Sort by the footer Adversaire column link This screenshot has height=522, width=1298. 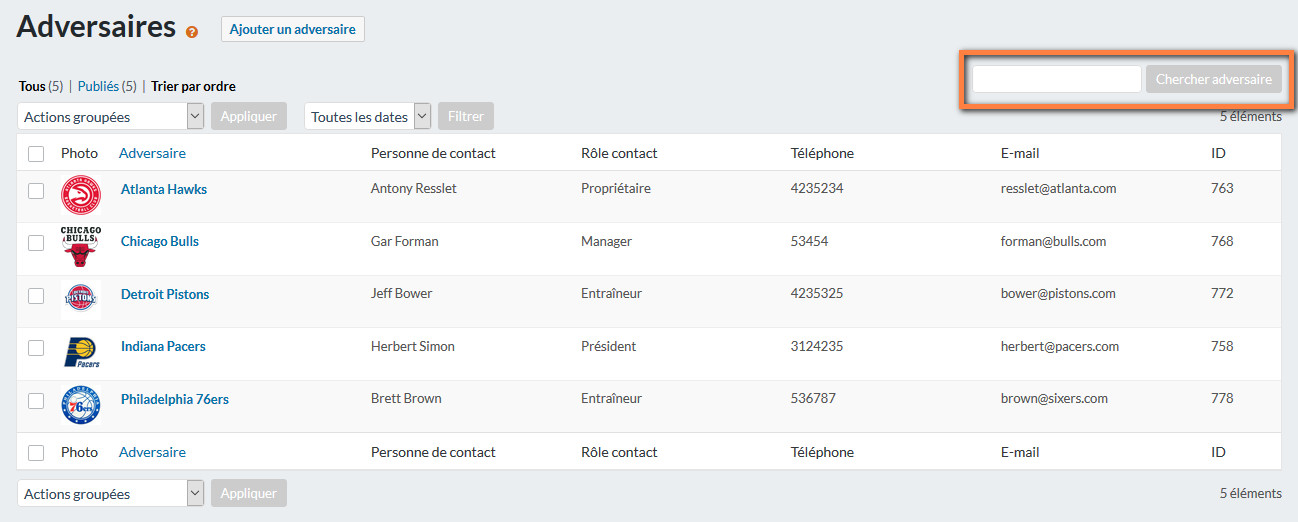click(152, 452)
